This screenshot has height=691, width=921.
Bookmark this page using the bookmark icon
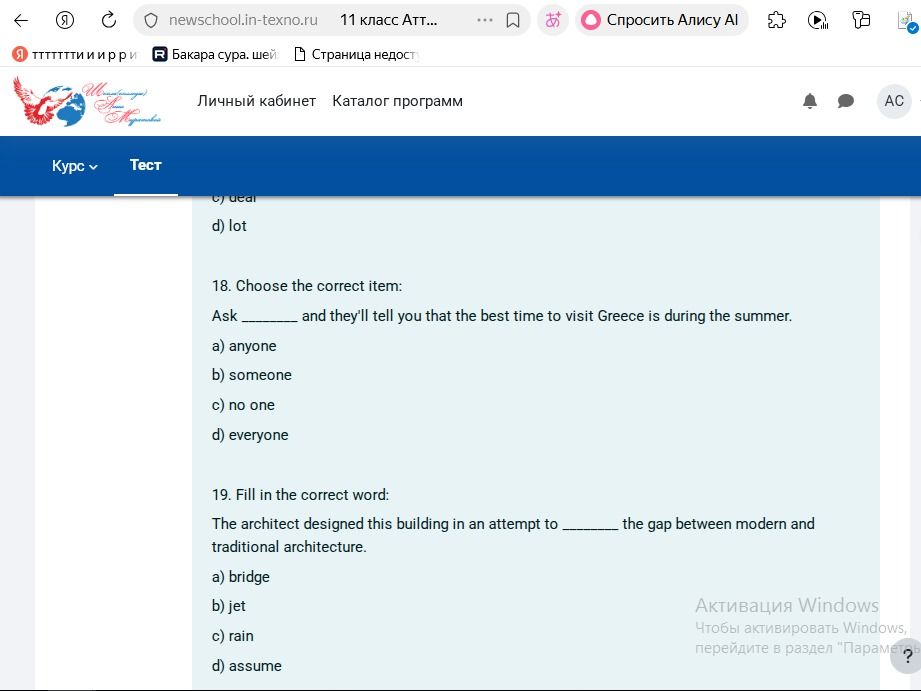513,21
